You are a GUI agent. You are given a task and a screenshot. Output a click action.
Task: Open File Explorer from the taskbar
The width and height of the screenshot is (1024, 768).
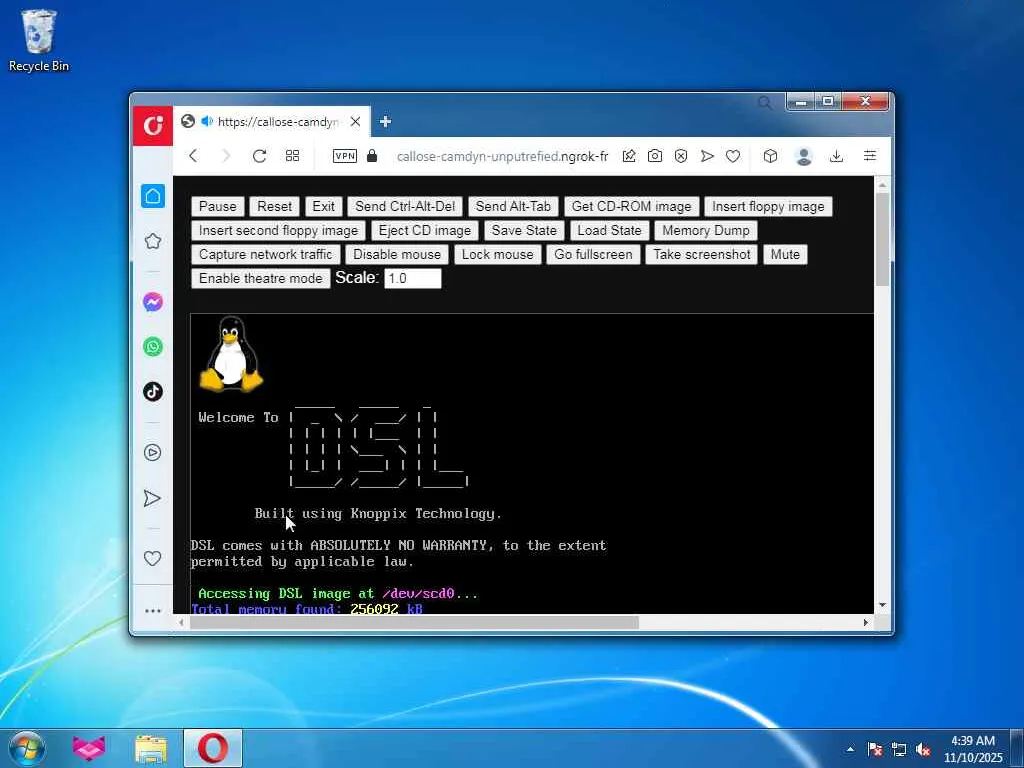tap(151, 749)
